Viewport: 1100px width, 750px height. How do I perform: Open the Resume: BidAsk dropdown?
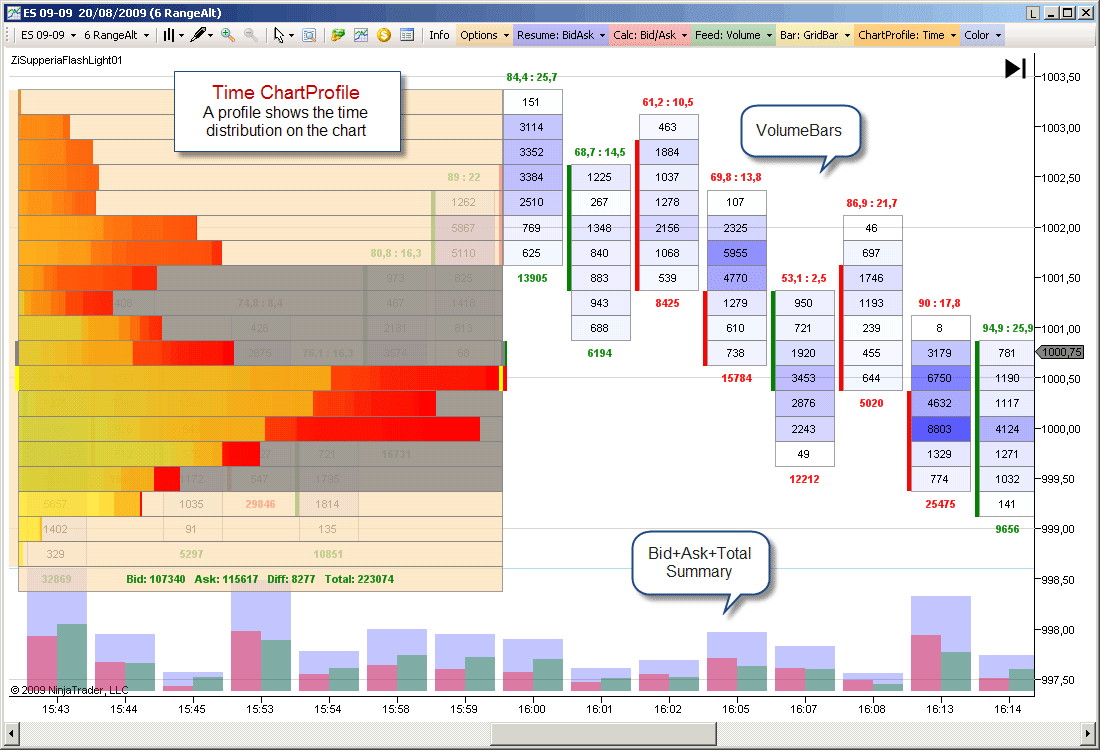[x=561, y=35]
